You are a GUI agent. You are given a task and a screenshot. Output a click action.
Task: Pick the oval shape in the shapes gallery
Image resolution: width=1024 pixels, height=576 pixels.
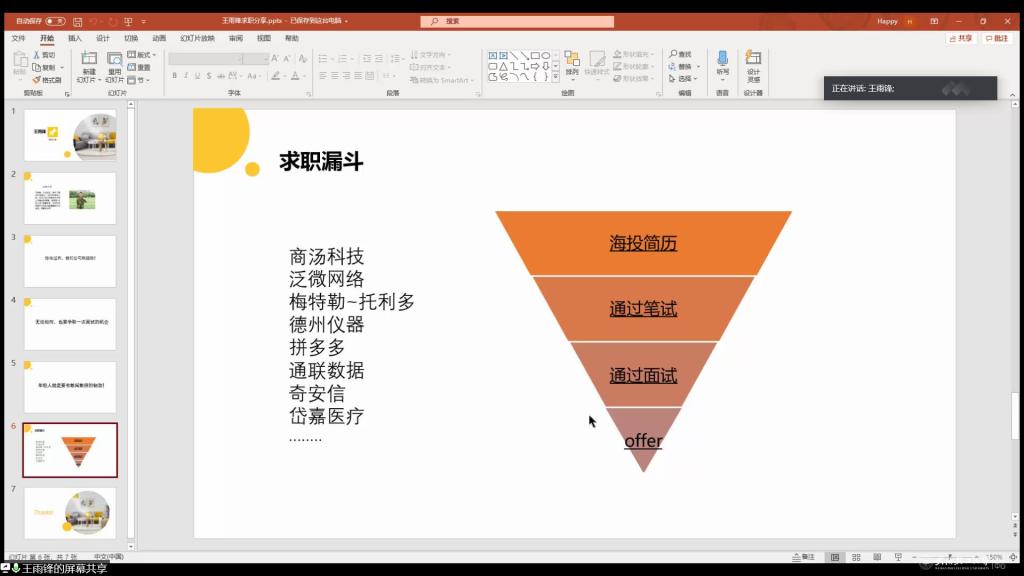pyautogui.click(x=546, y=56)
